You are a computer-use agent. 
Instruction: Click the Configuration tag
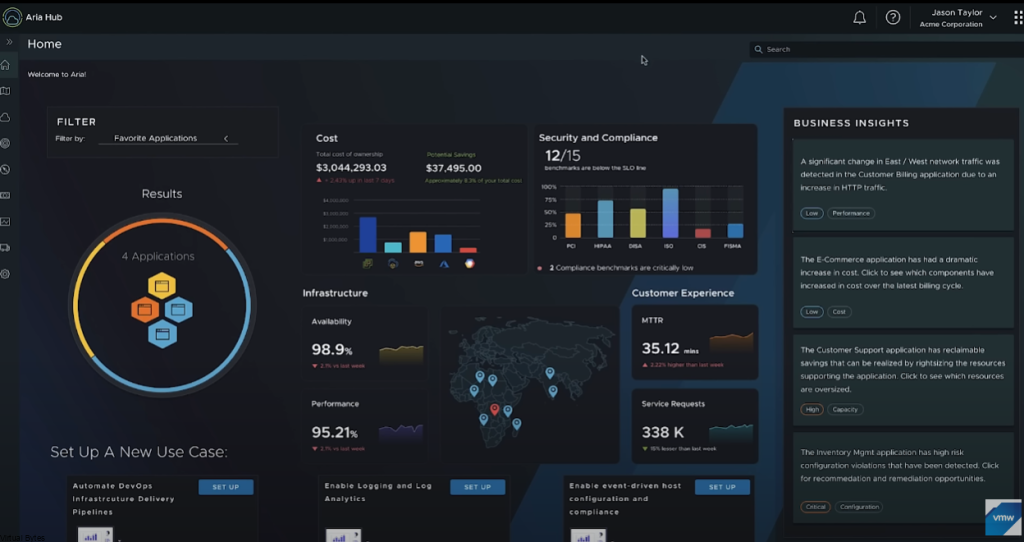point(859,507)
